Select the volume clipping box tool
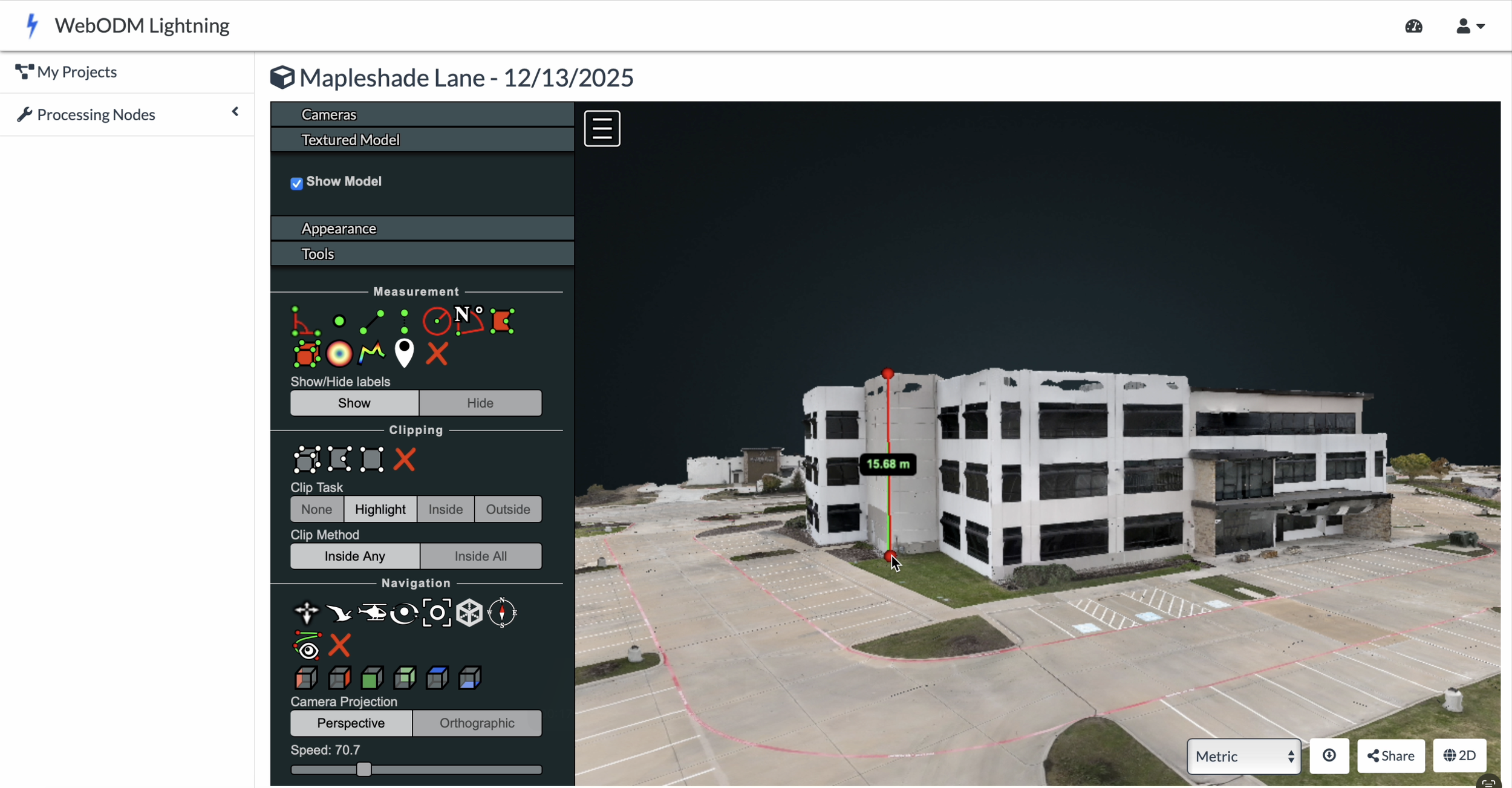Screen dimensions: 1512x788 (307, 460)
